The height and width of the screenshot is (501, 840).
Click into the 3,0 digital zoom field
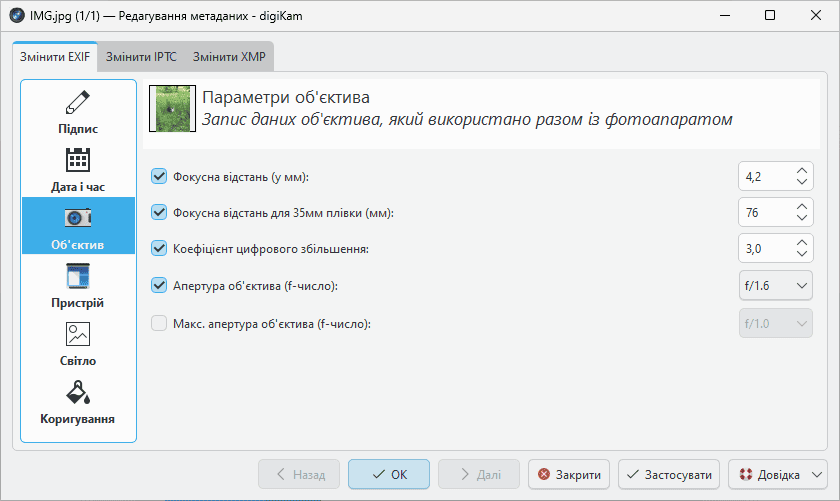(x=766, y=249)
